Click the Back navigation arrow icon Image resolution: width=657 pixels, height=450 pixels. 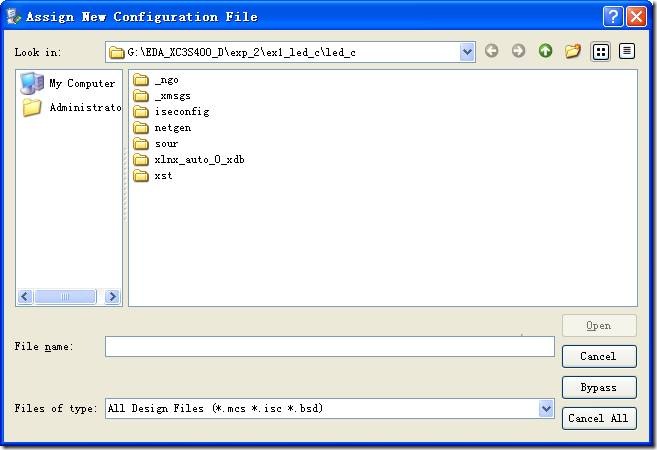491,51
